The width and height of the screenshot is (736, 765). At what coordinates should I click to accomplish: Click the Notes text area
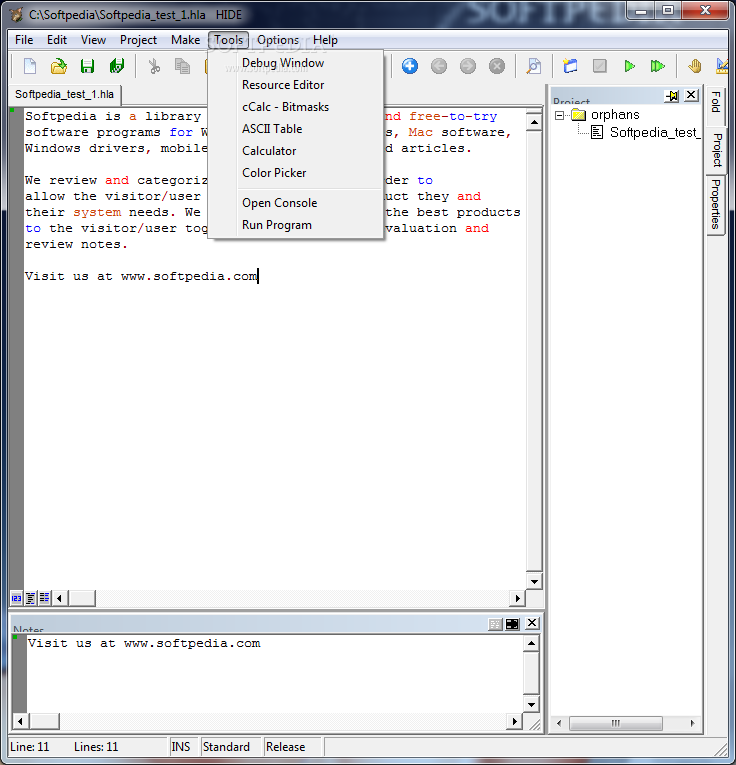[274, 673]
